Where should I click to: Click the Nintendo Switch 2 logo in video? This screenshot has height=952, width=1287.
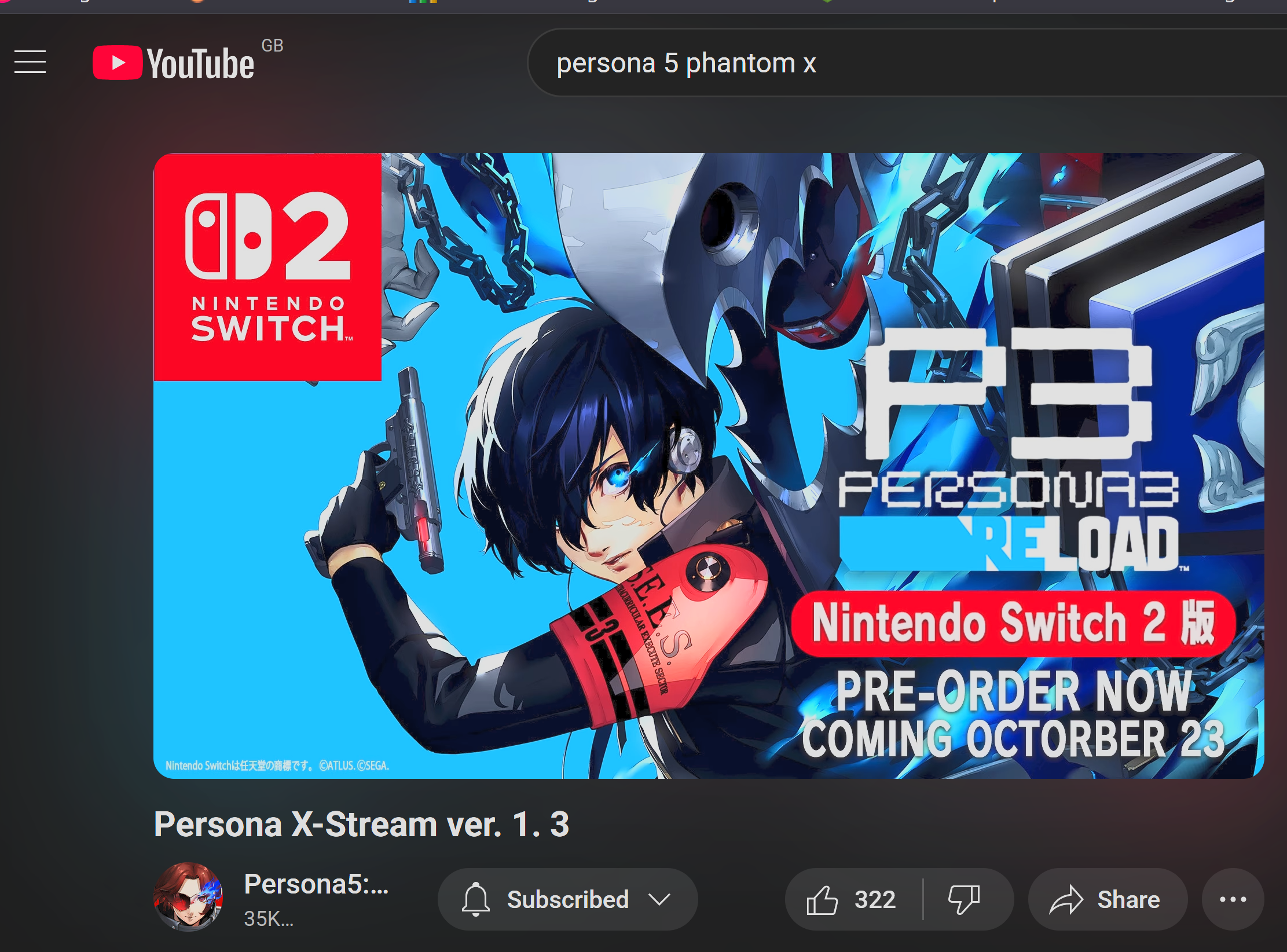[267, 267]
